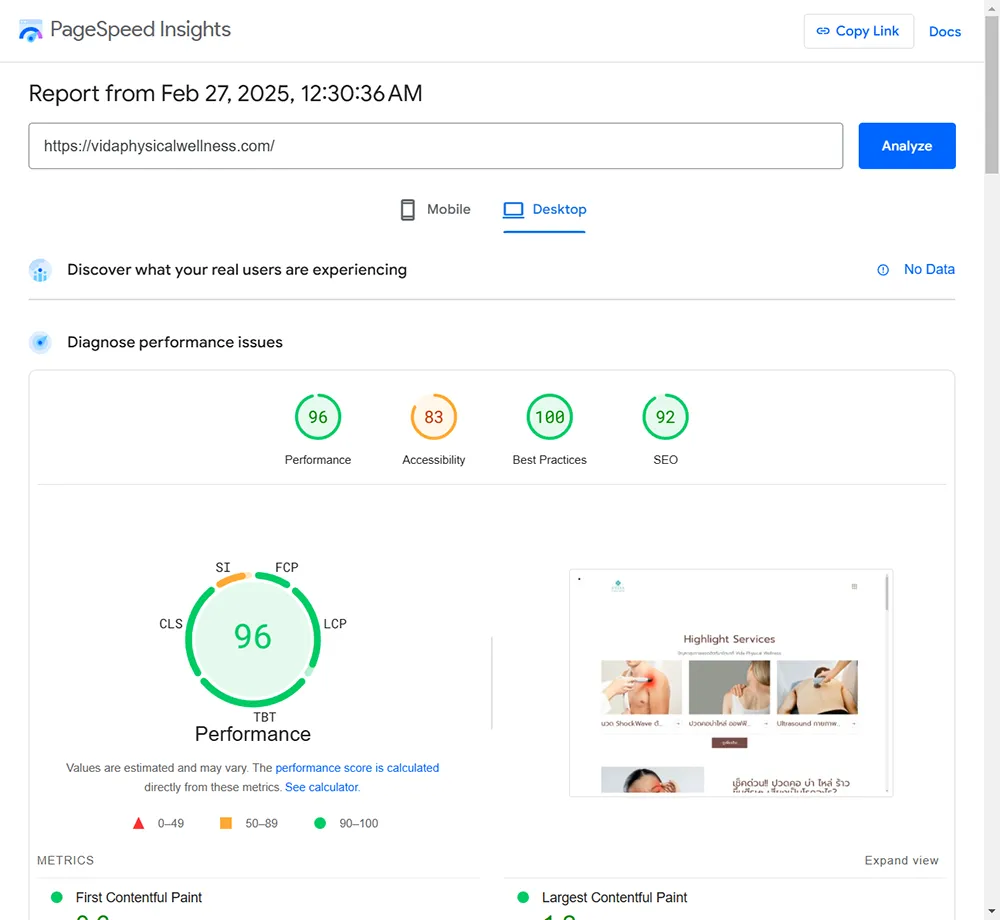Click the First Contentful Paint metric
Viewport: 1000px width, 920px height.
click(138, 897)
